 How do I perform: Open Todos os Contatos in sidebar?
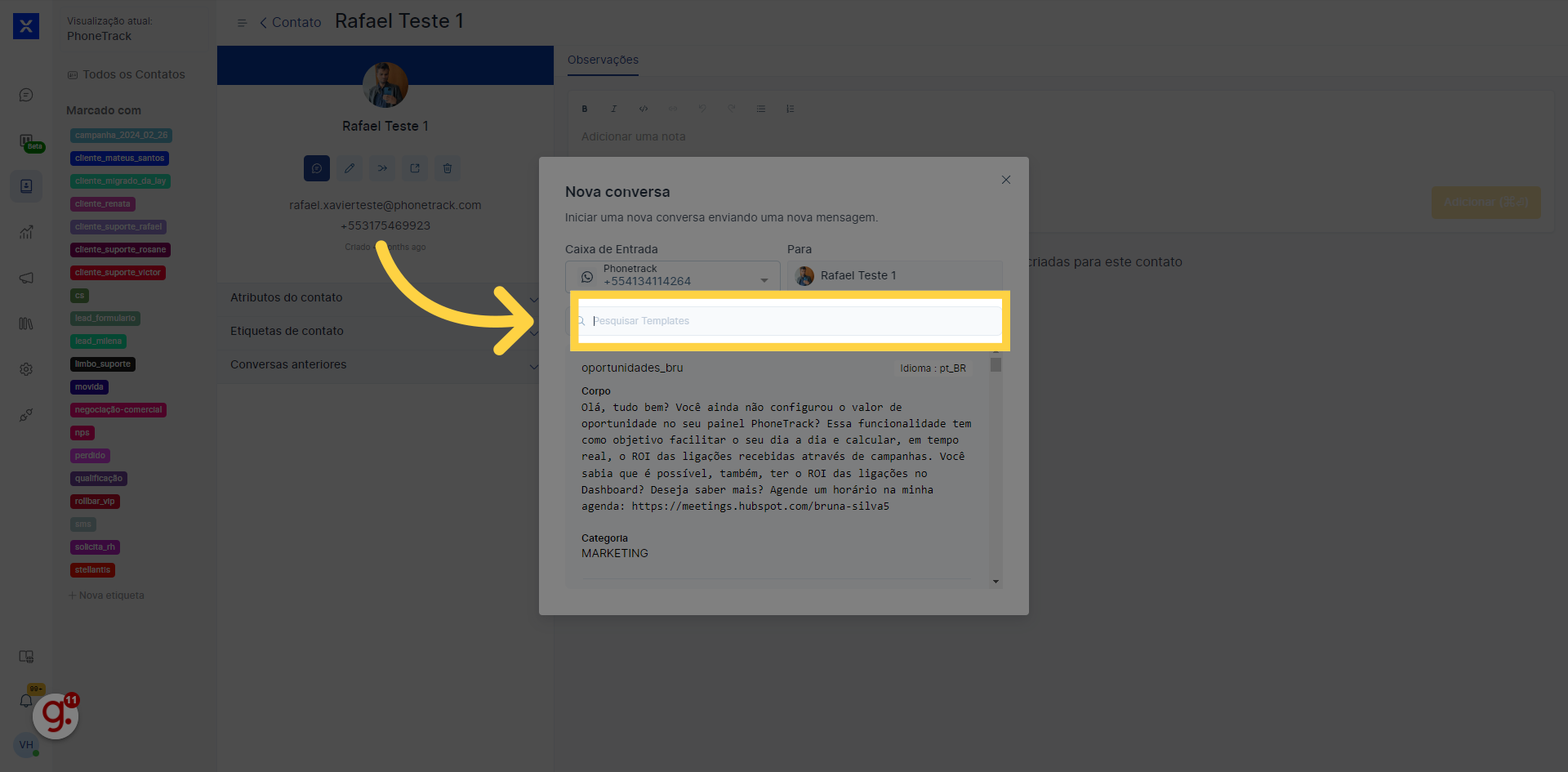click(x=133, y=74)
